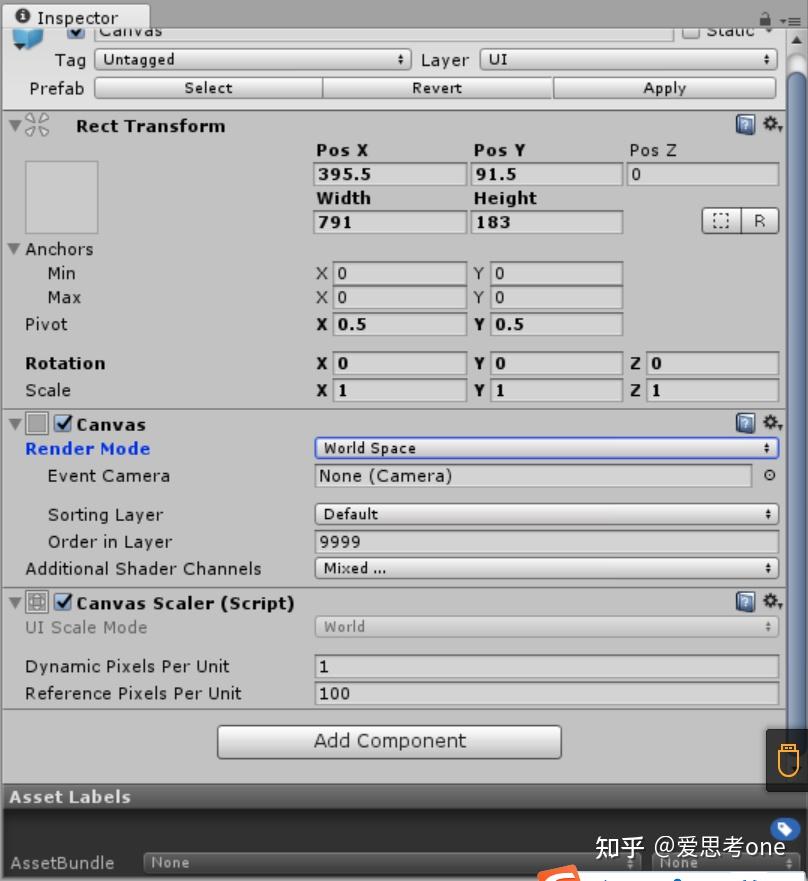Click the Canvas Scaler script icon
The height and width of the screenshot is (881, 808).
tap(37, 602)
